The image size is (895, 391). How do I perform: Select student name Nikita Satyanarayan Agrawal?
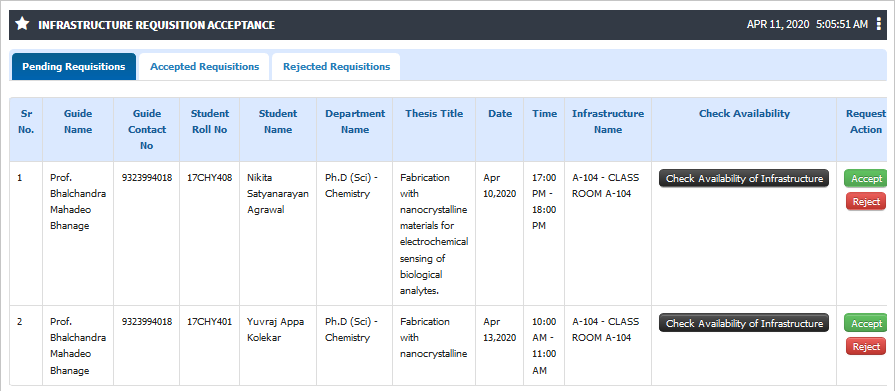pos(277,194)
